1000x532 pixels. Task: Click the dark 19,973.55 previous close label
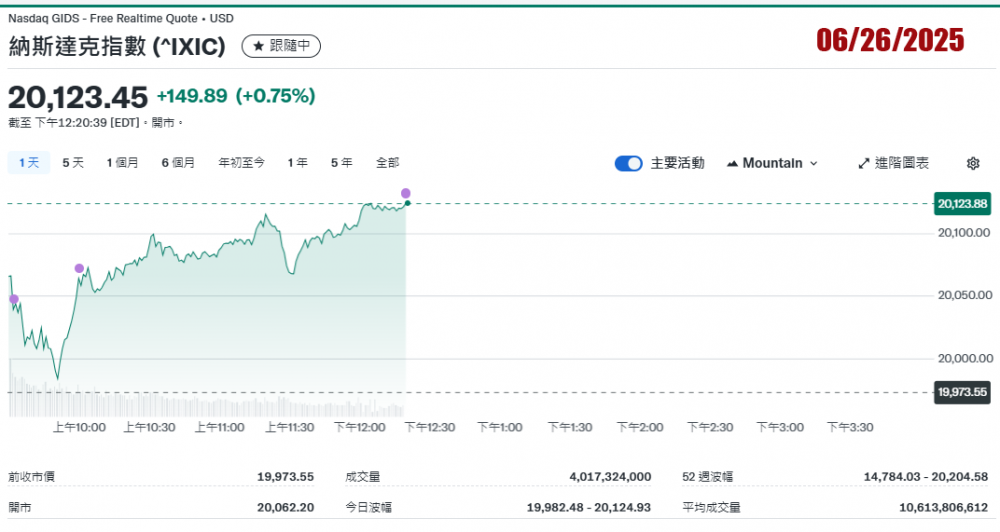(x=962, y=391)
